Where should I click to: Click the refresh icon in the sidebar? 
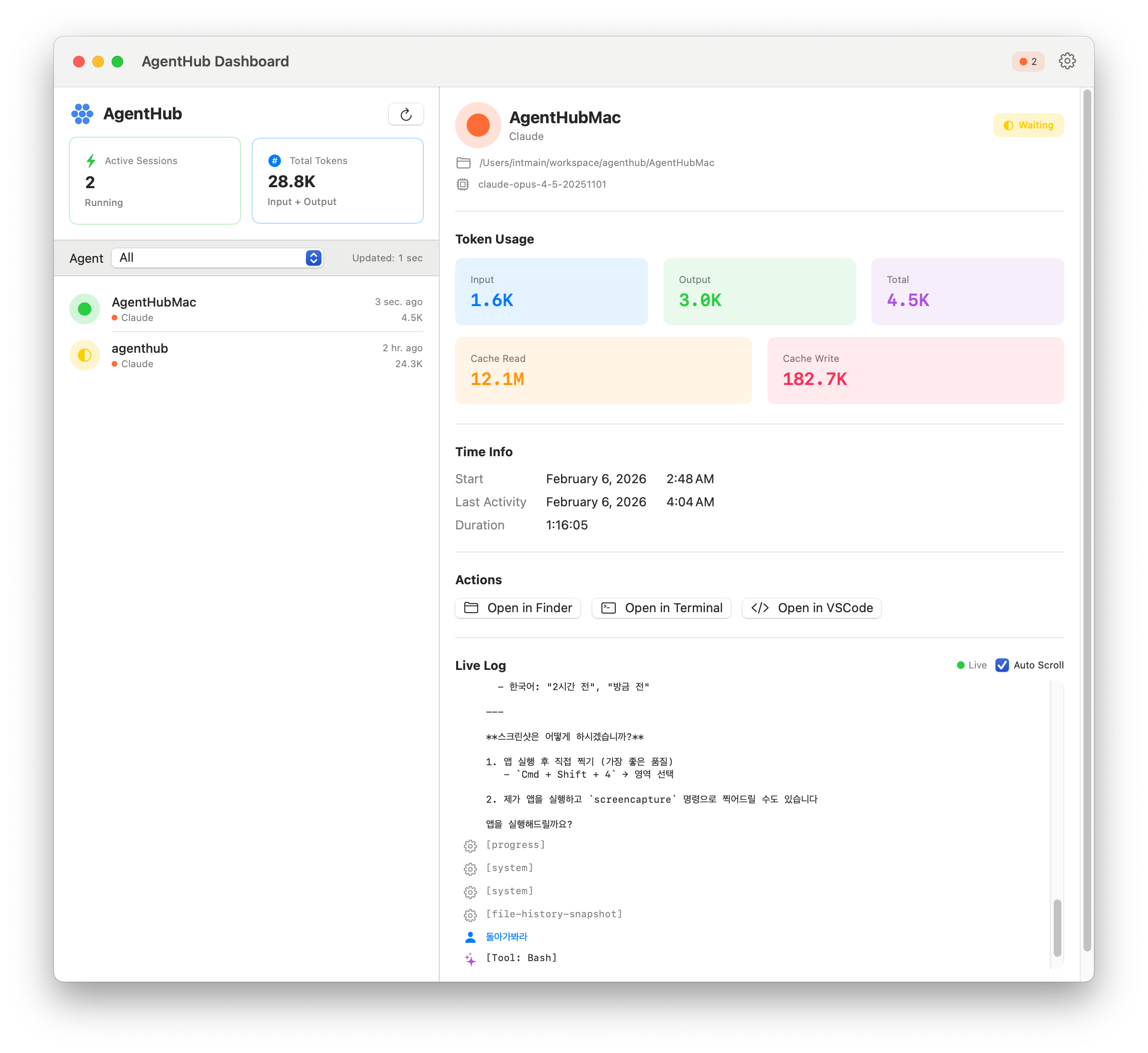point(406,114)
